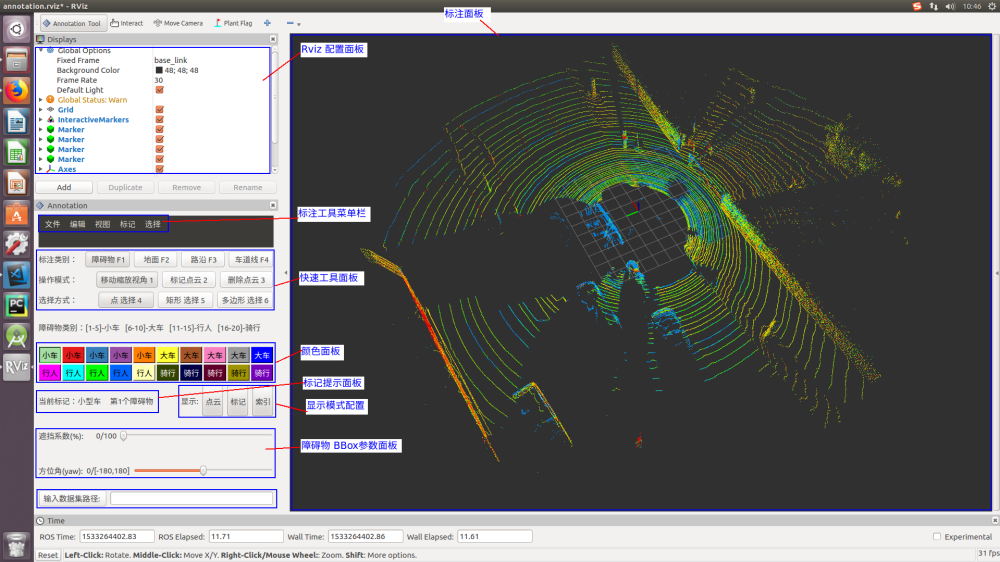Disable the InteractiveMarkers checkbox
The height and width of the screenshot is (562, 1000).
[x=159, y=119]
